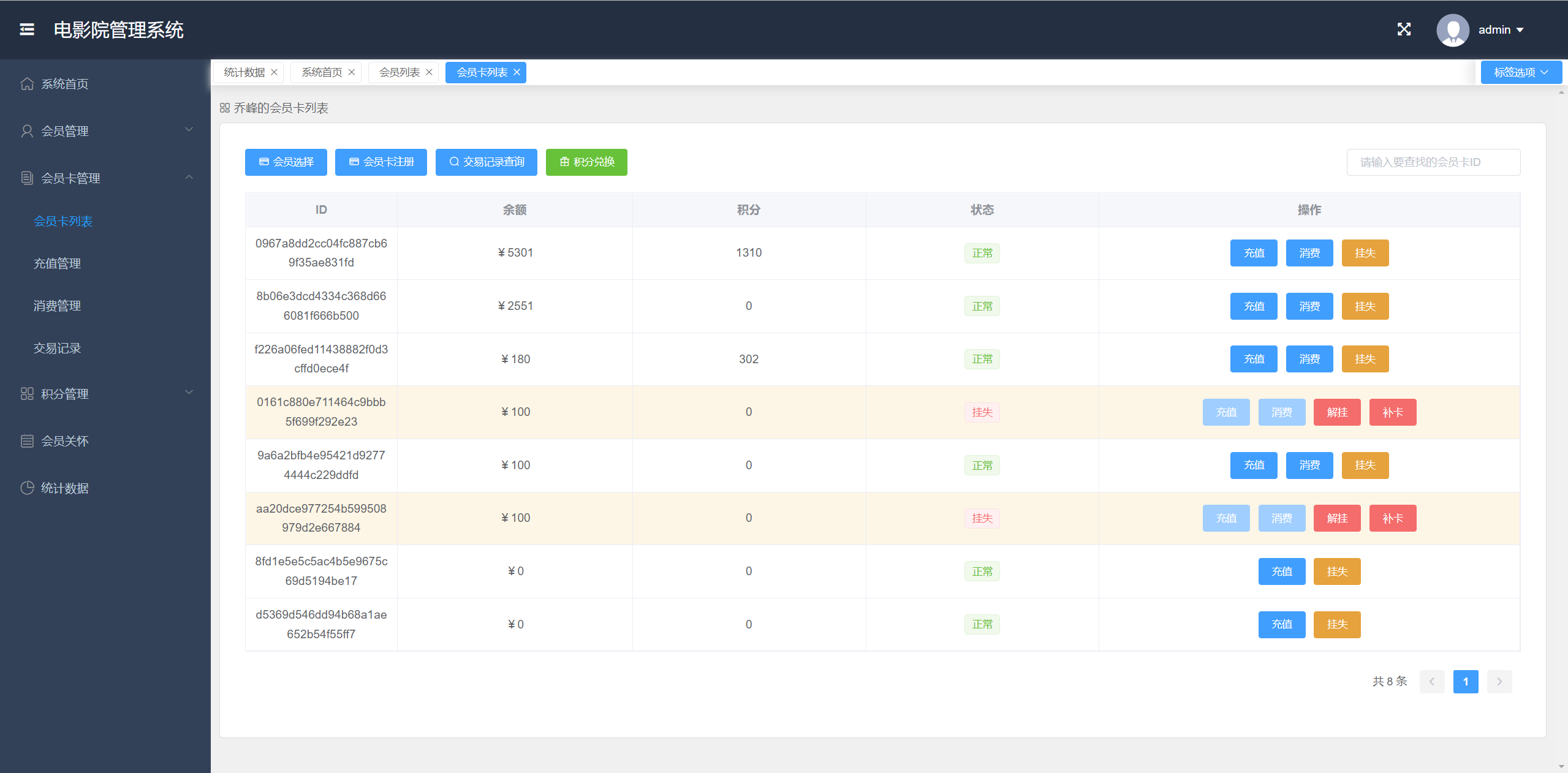Click the admin user avatar
The image size is (1568, 773).
(1452, 29)
